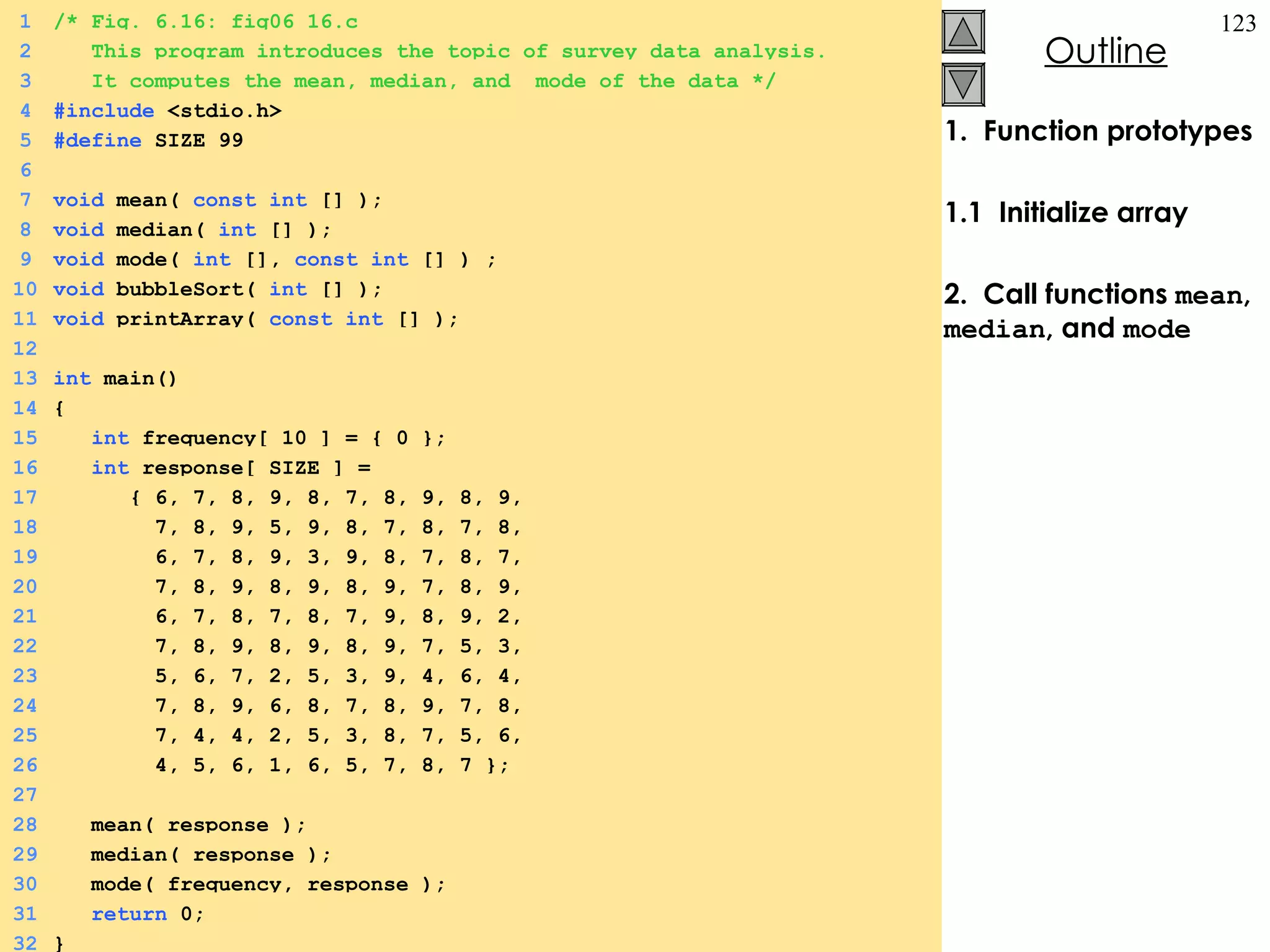
Task: Click the '#include <stdio.h>' line
Action: (x=167, y=111)
